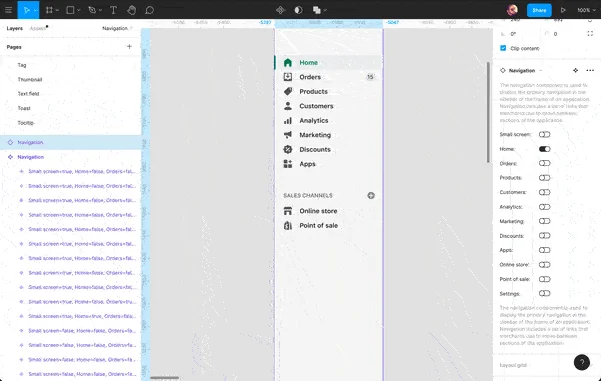This screenshot has width=601, height=381.
Task: Toggle the Apps property switch
Action: 544,250
